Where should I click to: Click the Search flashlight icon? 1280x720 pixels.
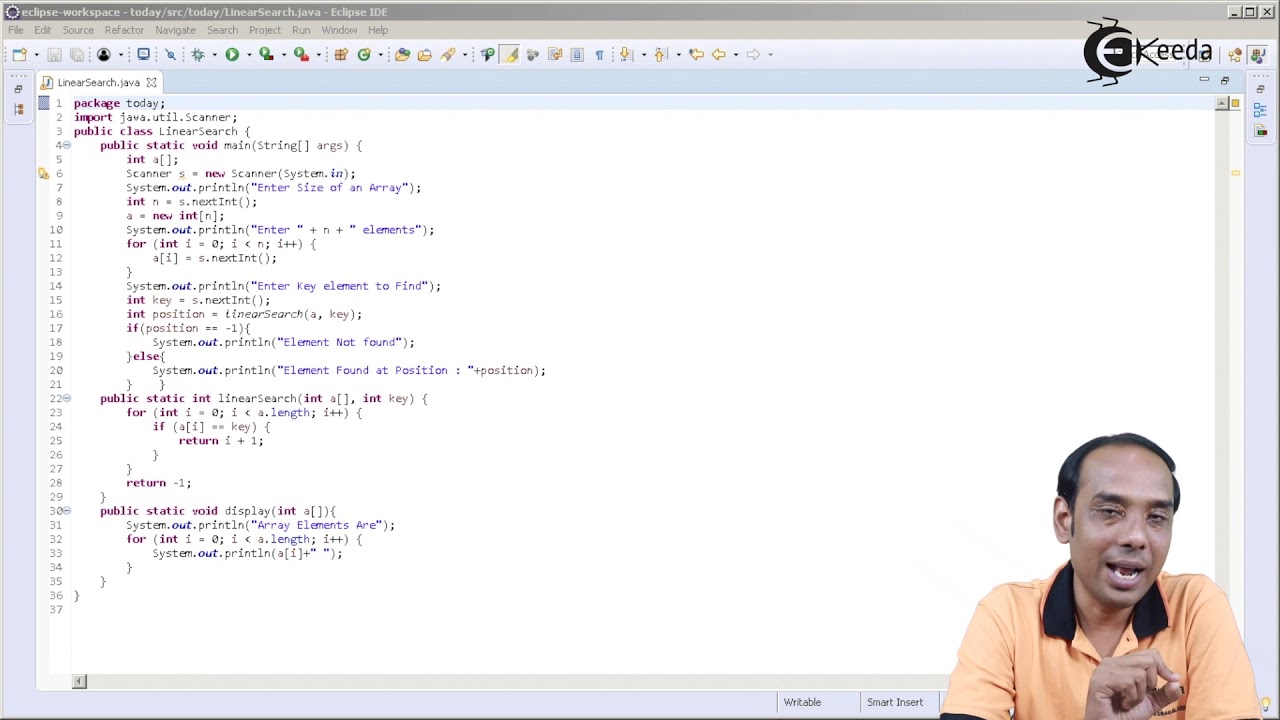[x=448, y=55]
